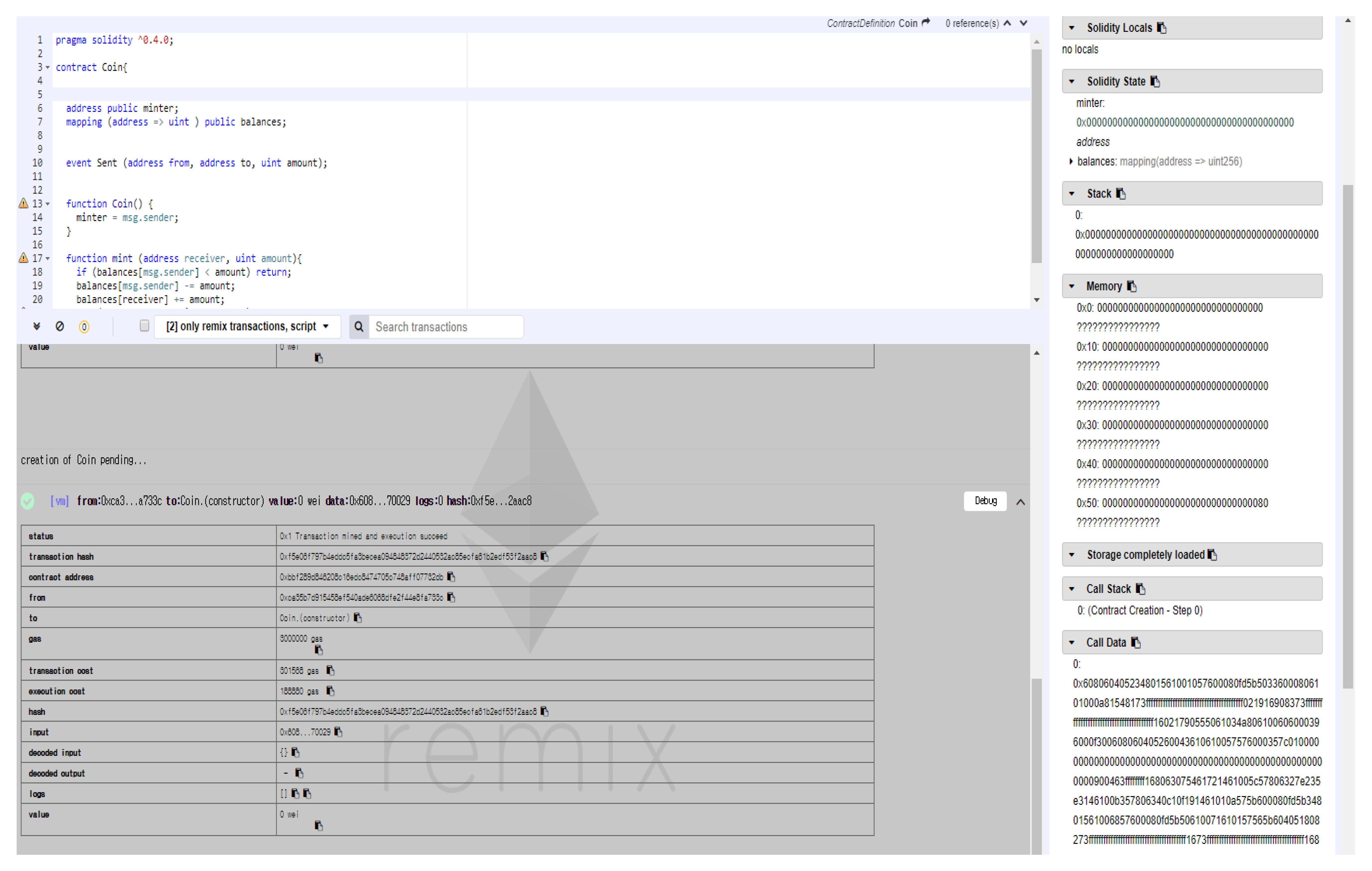The width and height of the screenshot is (1372, 871).
Task: Copy the Stack panel contents
Action: point(1121,194)
